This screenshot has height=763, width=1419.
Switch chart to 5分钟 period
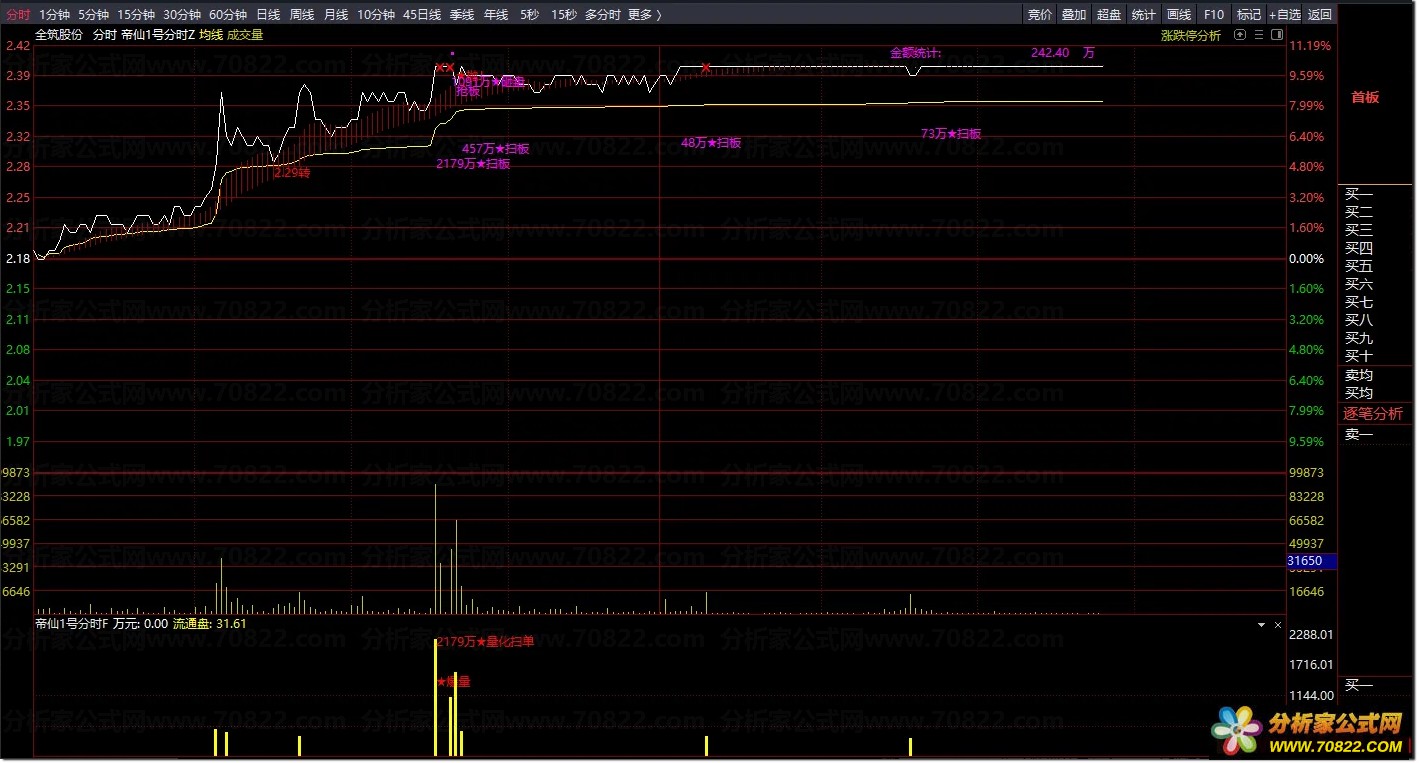pyautogui.click(x=94, y=14)
